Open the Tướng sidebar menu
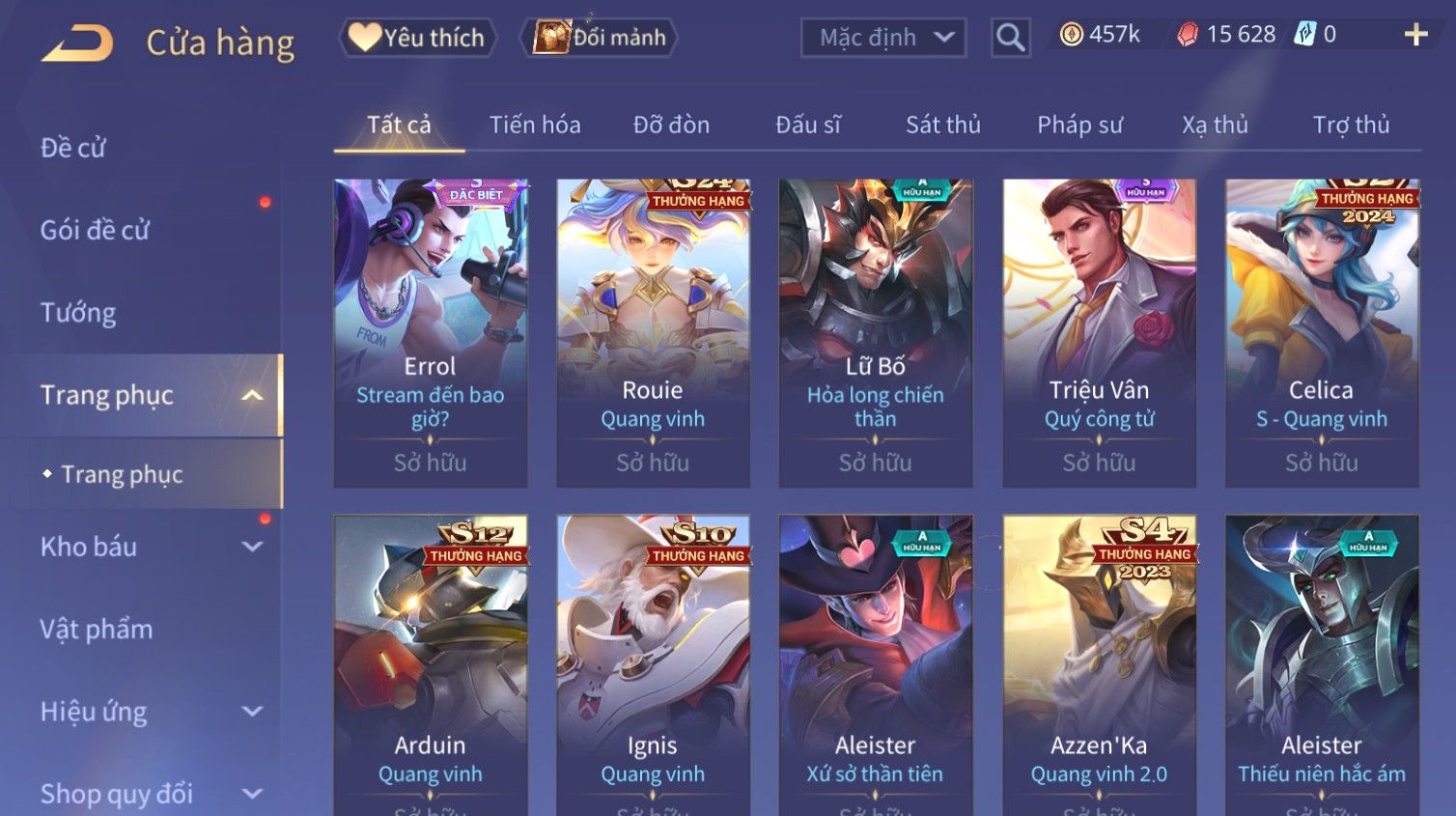Image resolution: width=1456 pixels, height=816 pixels. coord(78,313)
